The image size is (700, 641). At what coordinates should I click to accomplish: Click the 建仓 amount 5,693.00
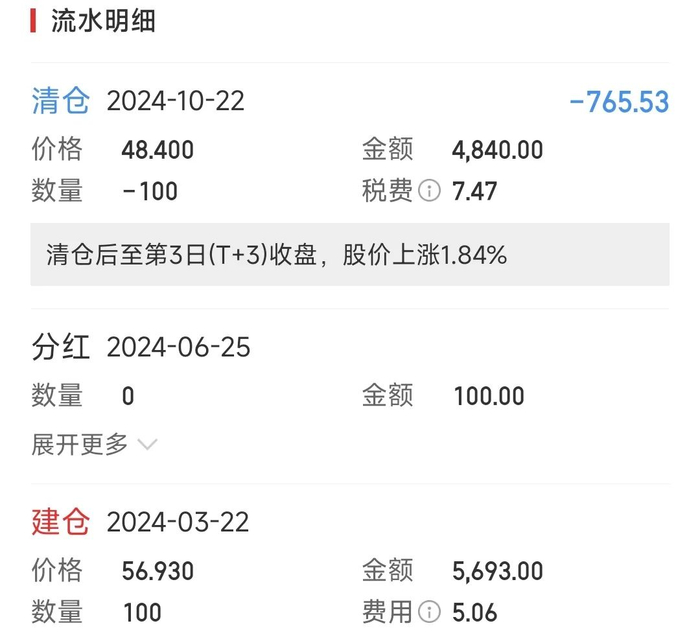(497, 571)
